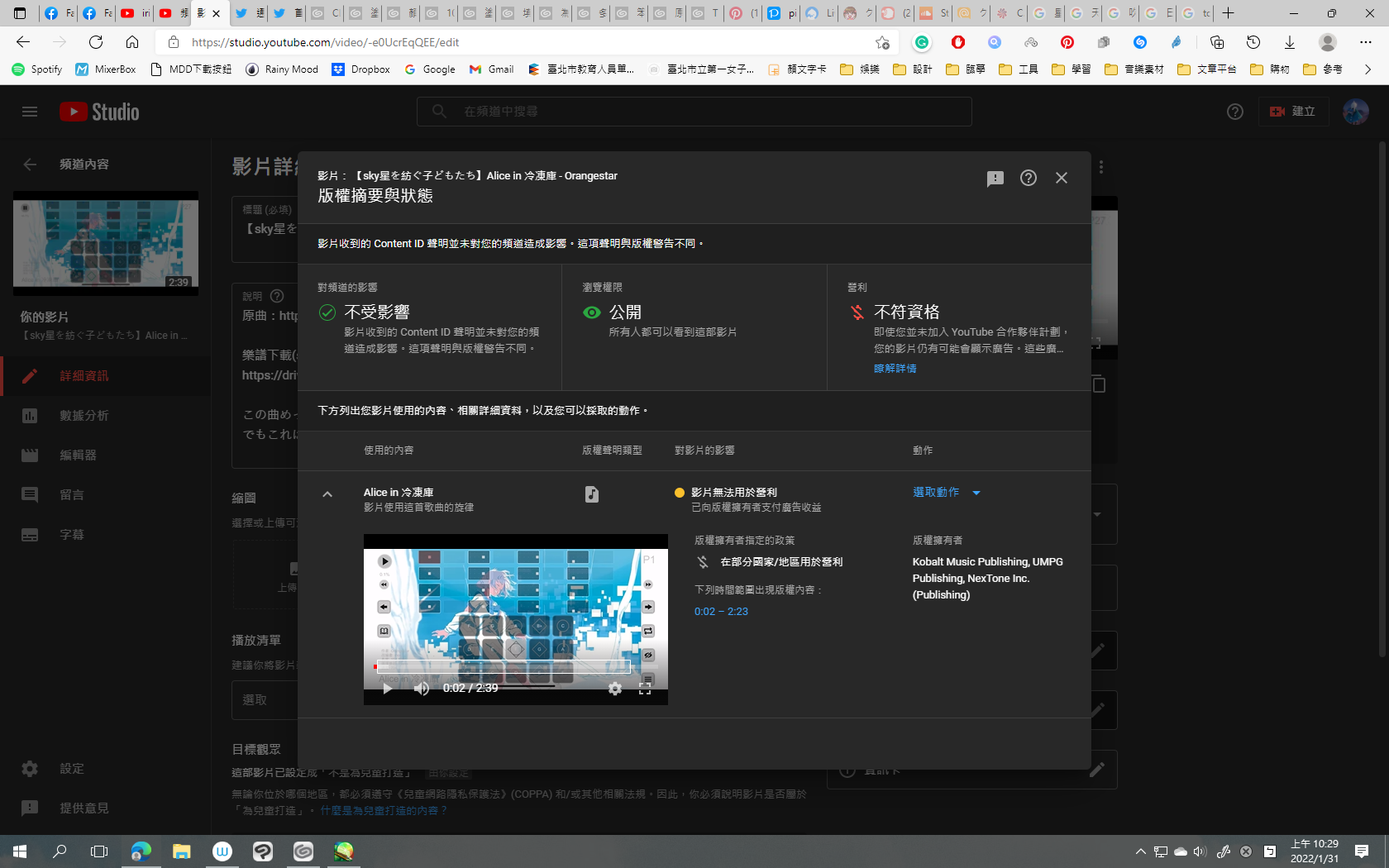Click the 在部分國家/地區用於營利 policy text
This screenshot has height=868, width=1389.
coord(781,562)
